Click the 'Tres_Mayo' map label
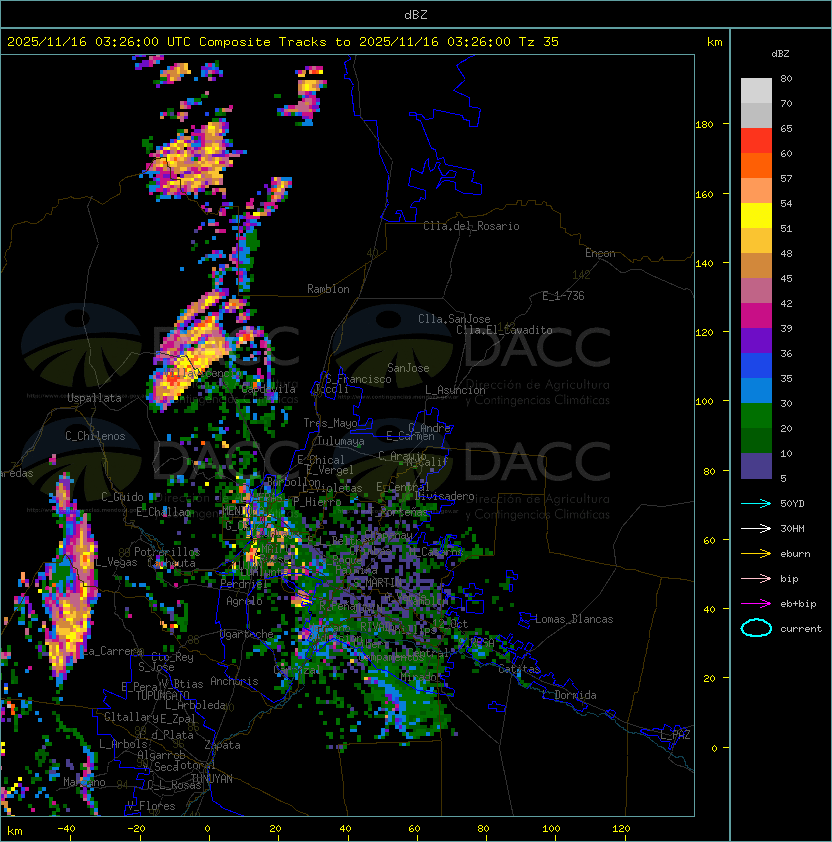Screen dimensions: 832x842 (x=330, y=423)
